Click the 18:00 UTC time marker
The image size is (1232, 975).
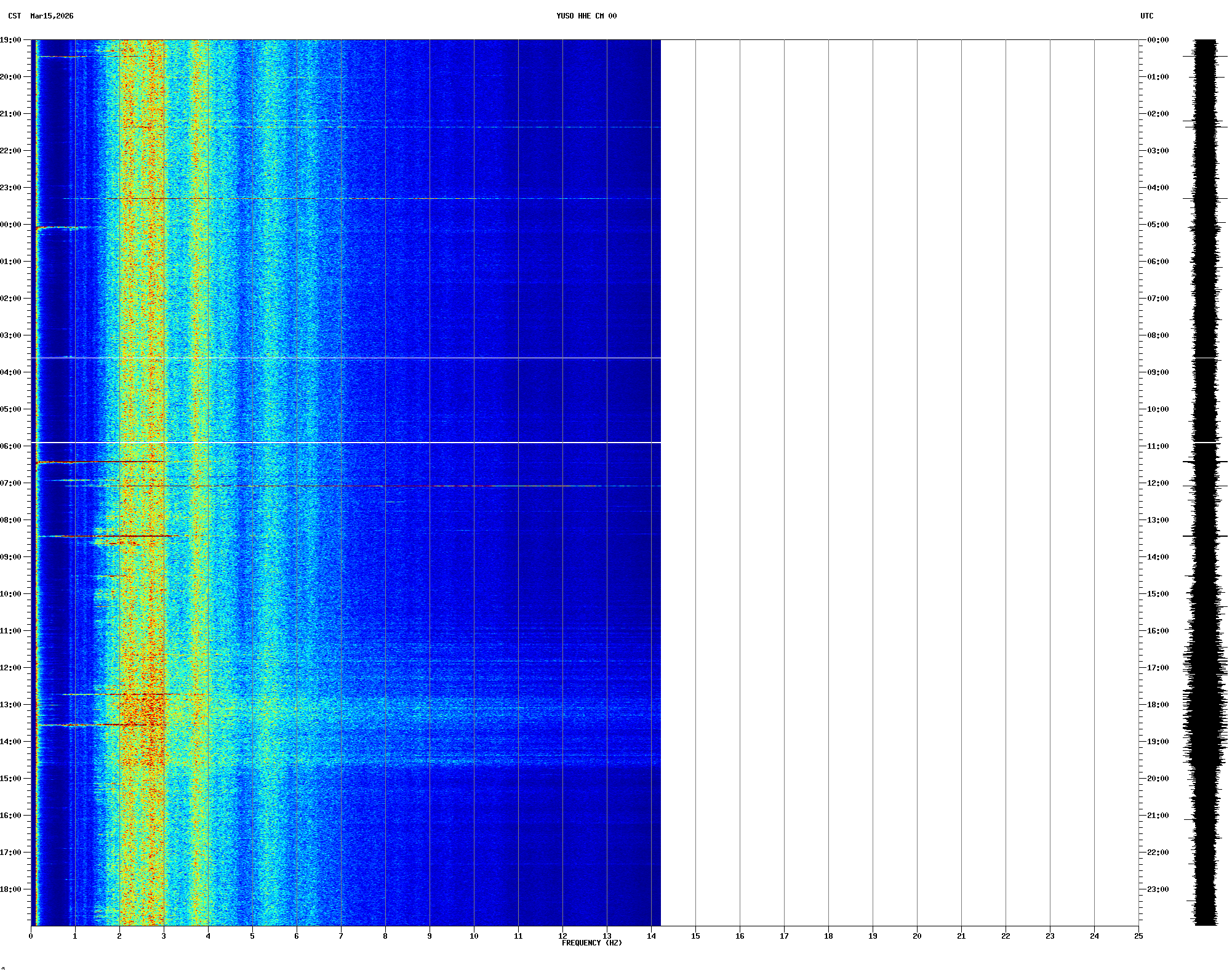click(1158, 705)
